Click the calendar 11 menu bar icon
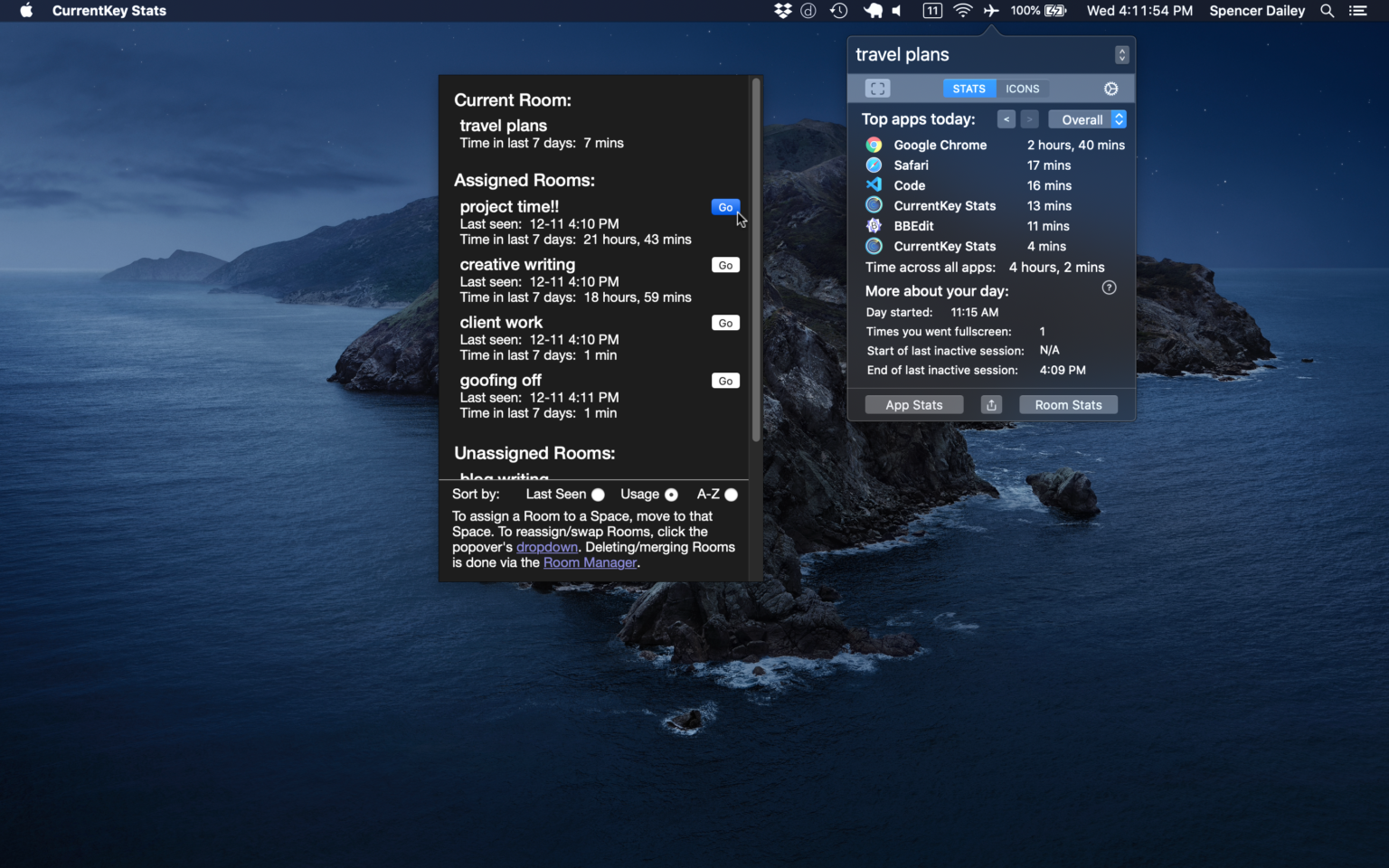 [x=931, y=11]
